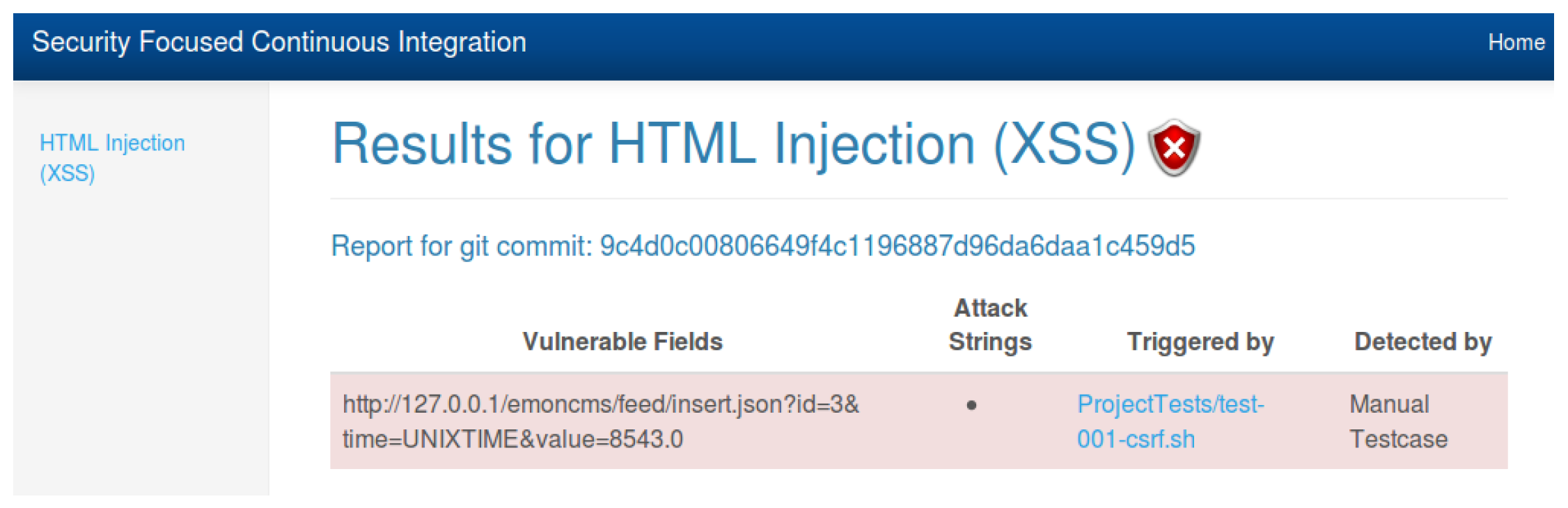
Task: Select the Triggered by column header
Action: click(x=1200, y=342)
